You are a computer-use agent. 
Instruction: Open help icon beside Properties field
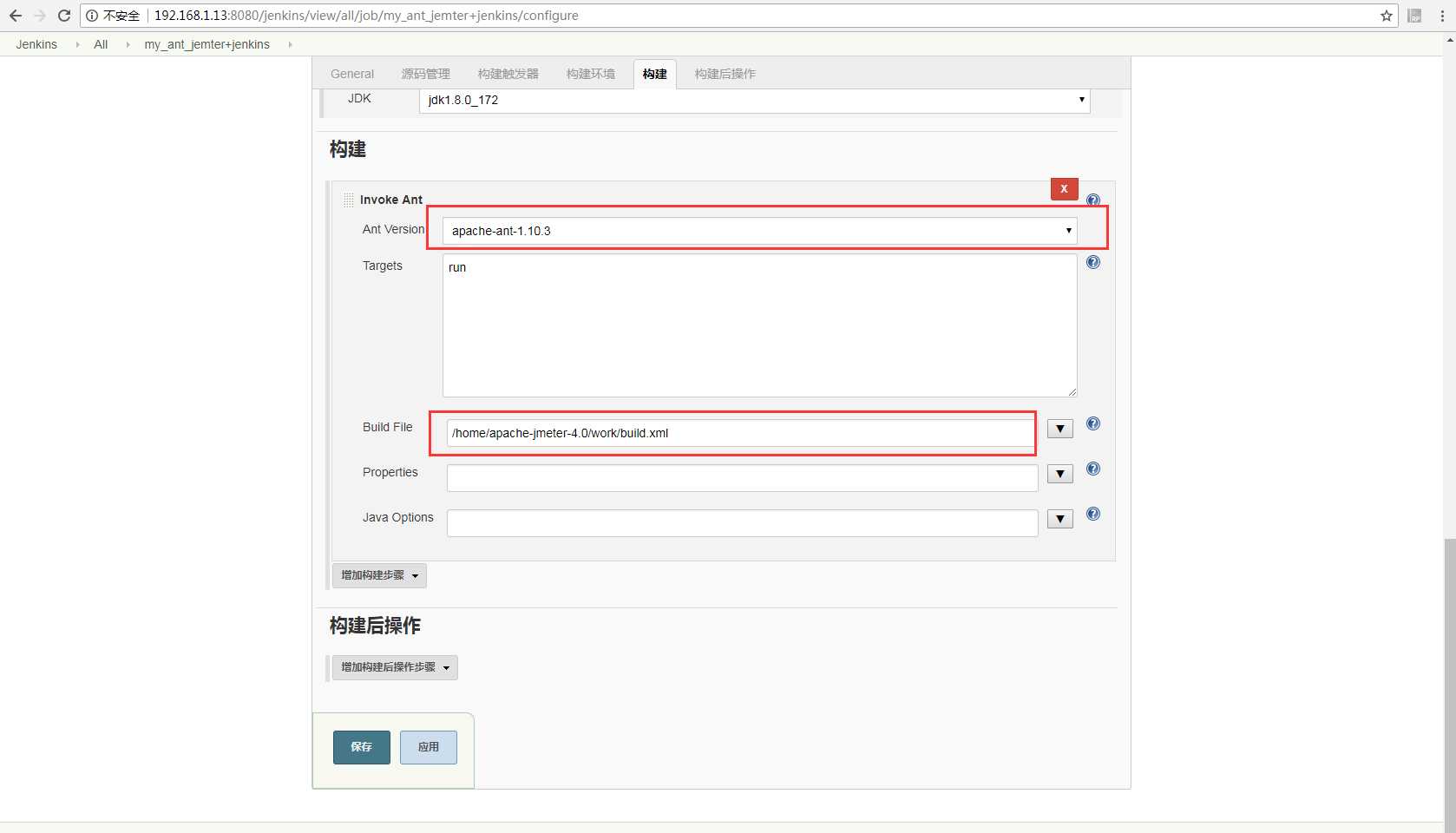tap(1093, 469)
